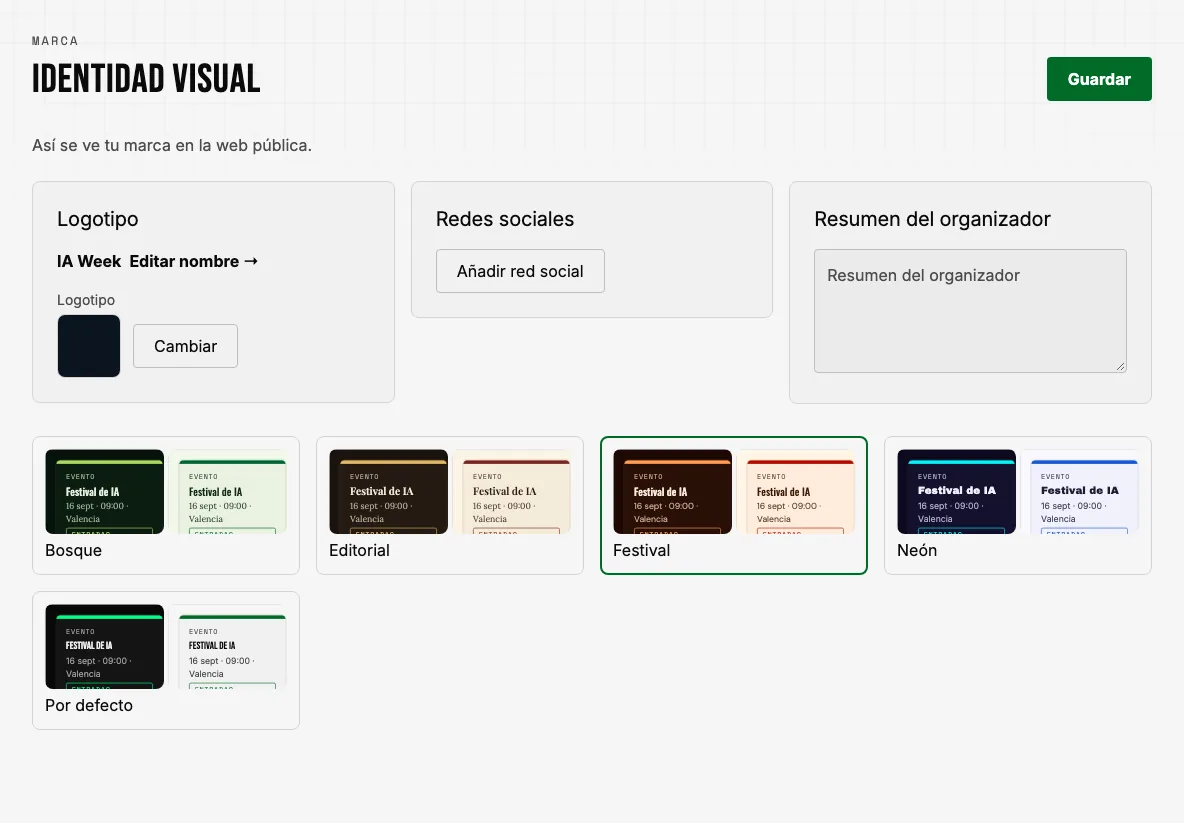This screenshot has width=1184, height=823.
Task: Click the Guardar button
Action: click(1099, 79)
